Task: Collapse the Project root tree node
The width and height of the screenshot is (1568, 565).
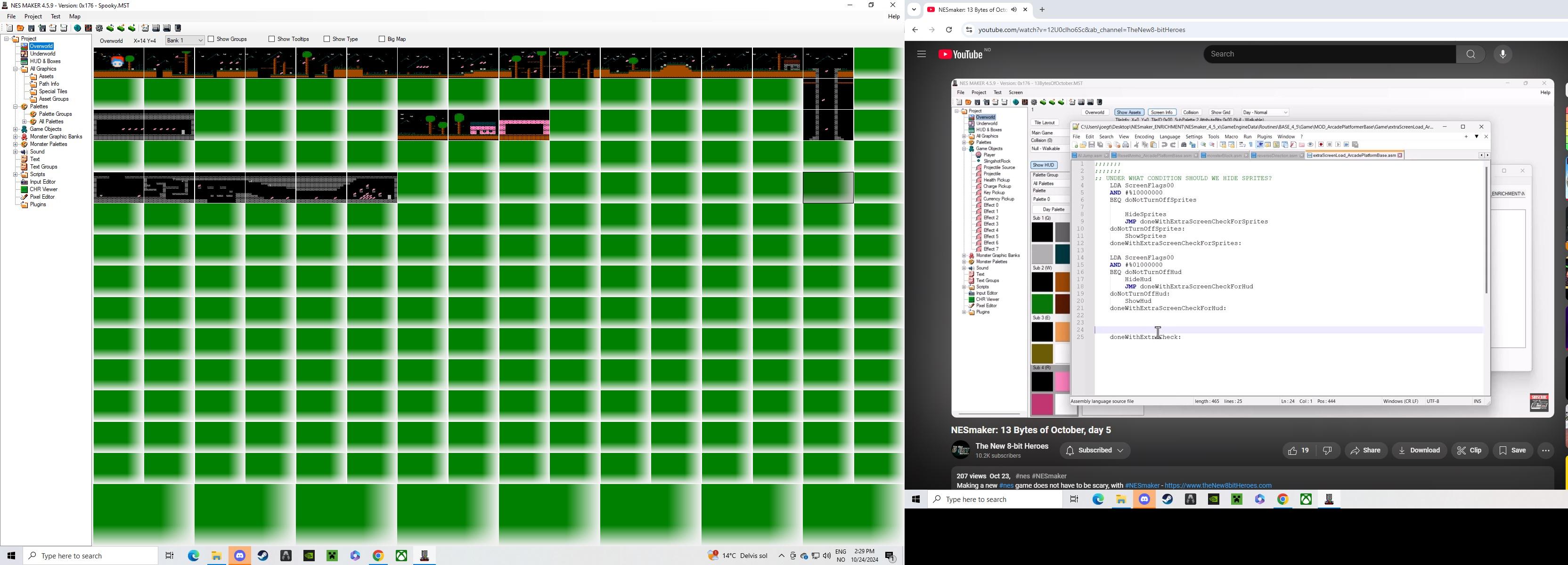Action: (x=7, y=38)
